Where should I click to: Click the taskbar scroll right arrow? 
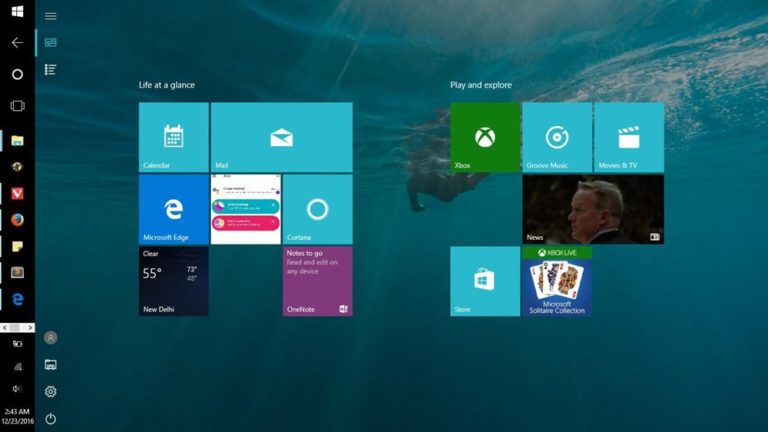[30, 327]
